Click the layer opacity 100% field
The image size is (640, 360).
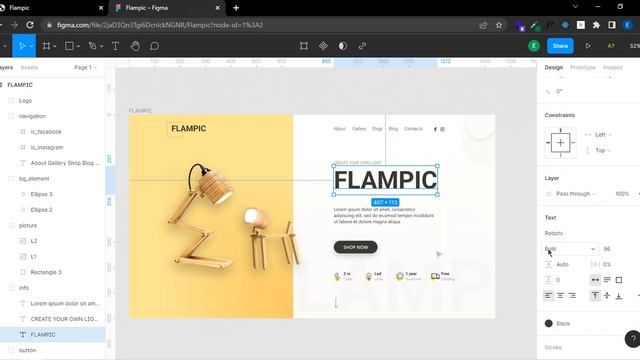(x=622, y=193)
